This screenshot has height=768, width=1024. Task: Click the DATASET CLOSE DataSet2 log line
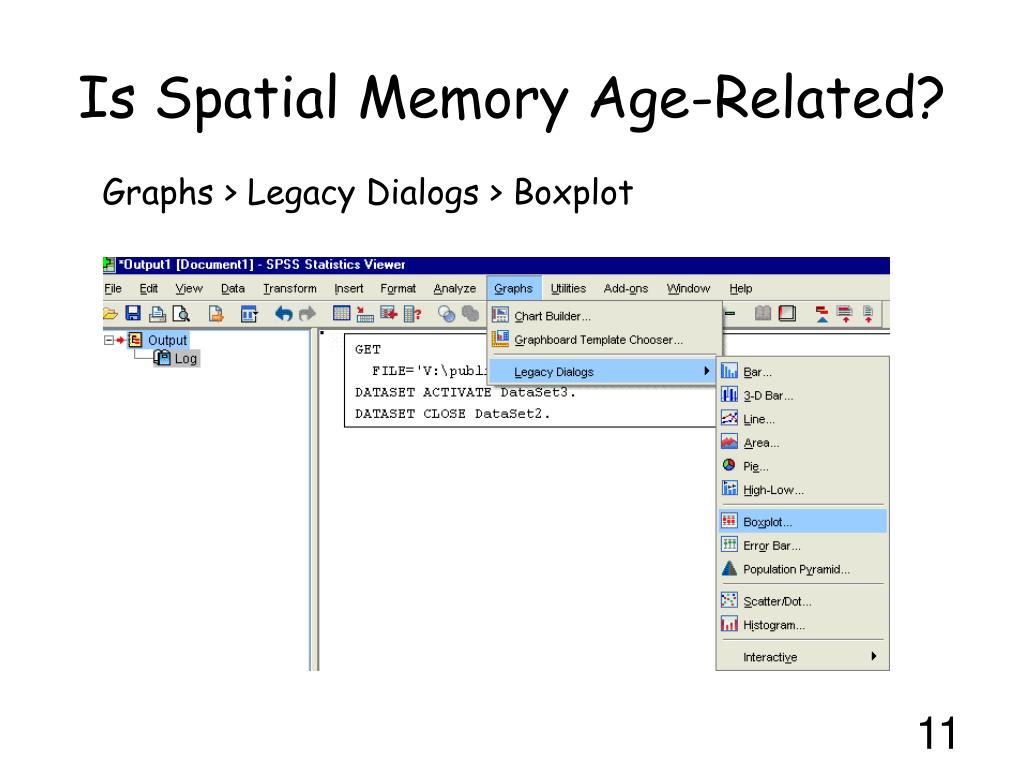click(x=453, y=413)
